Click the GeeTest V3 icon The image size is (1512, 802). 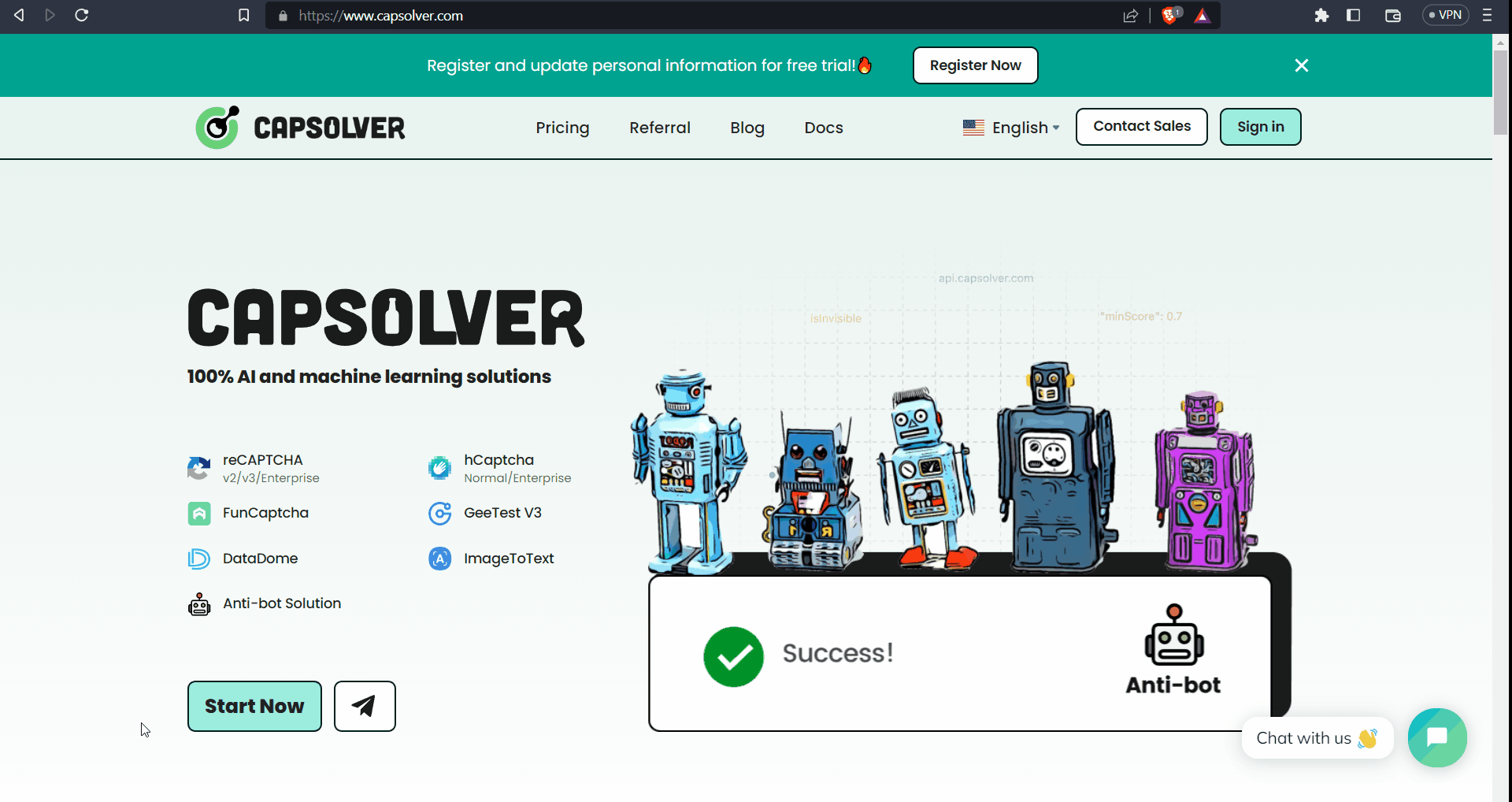pos(440,513)
